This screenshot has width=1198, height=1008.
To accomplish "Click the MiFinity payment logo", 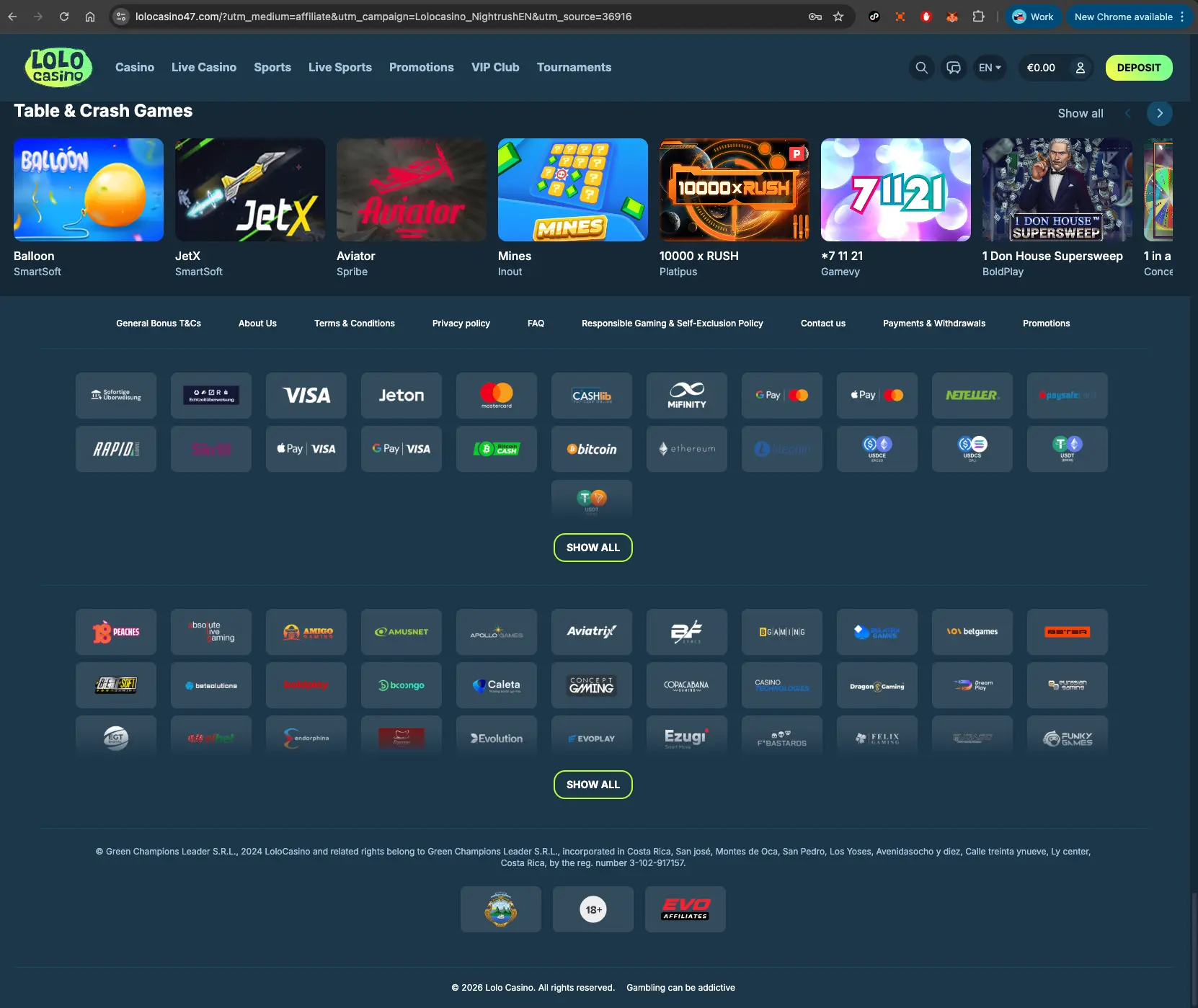I will [687, 396].
